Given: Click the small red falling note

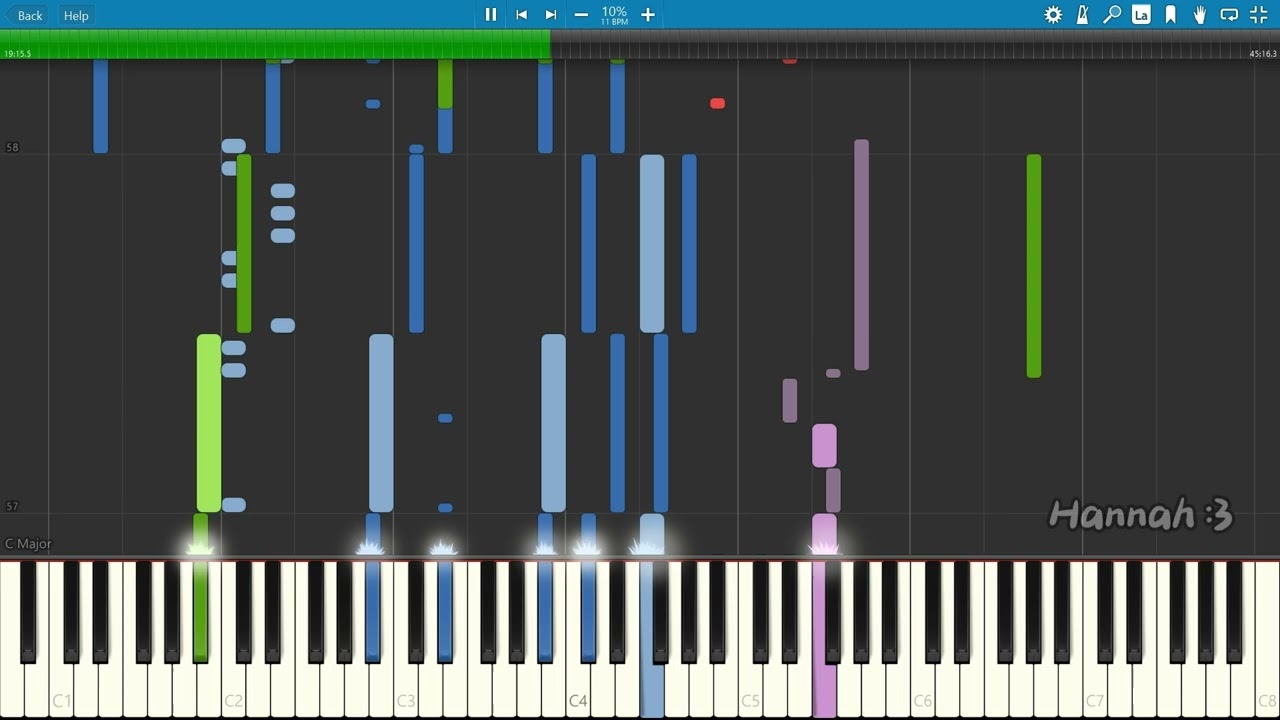Looking at the screenshot, I should [717, 103].
